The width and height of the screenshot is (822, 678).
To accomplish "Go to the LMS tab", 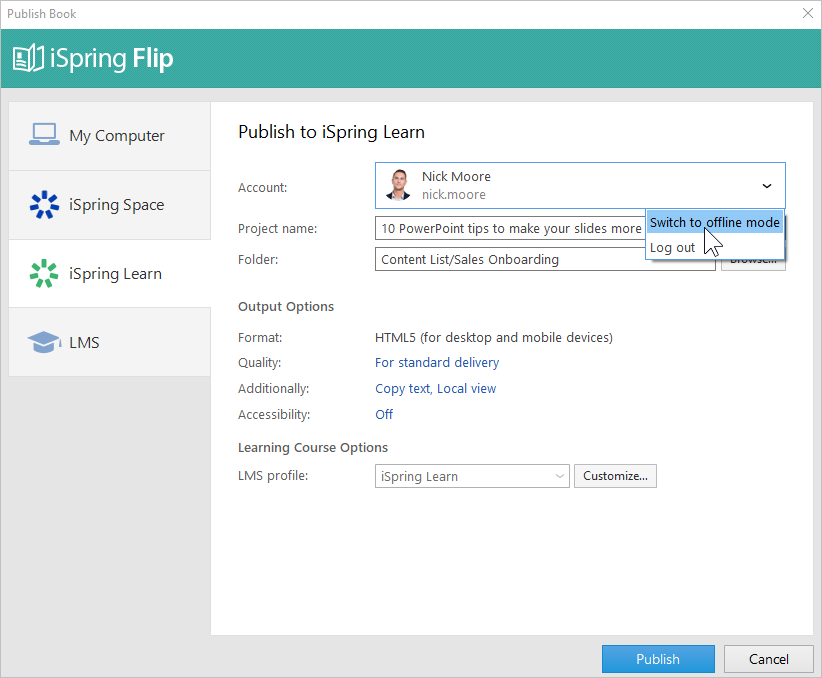I will coord(110,342).
